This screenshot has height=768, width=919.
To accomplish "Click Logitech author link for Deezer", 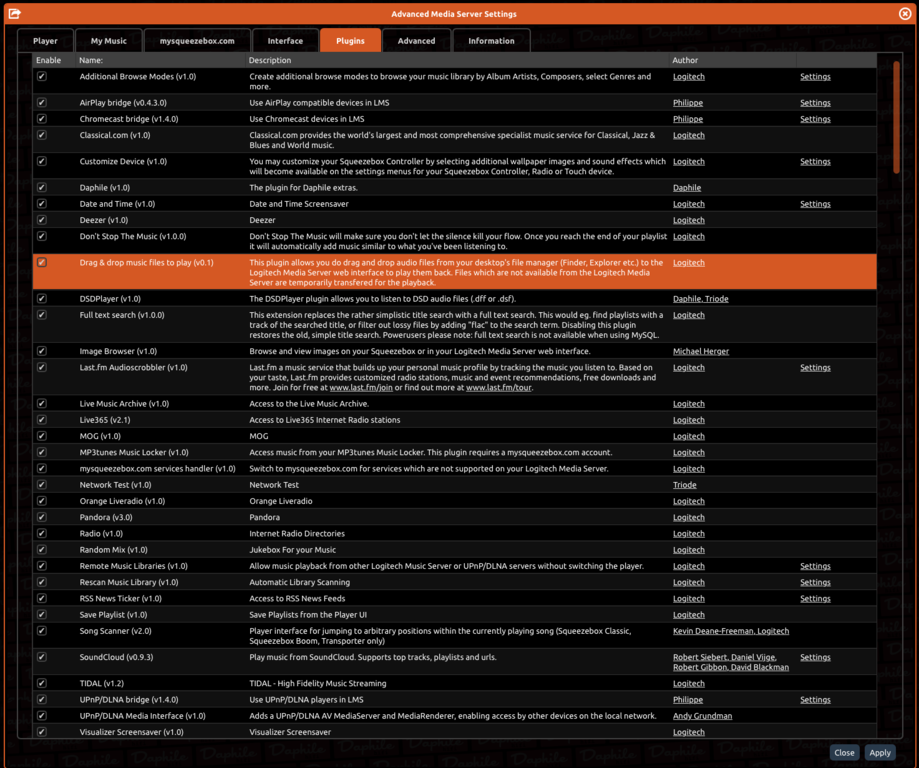I will [689, 220].
